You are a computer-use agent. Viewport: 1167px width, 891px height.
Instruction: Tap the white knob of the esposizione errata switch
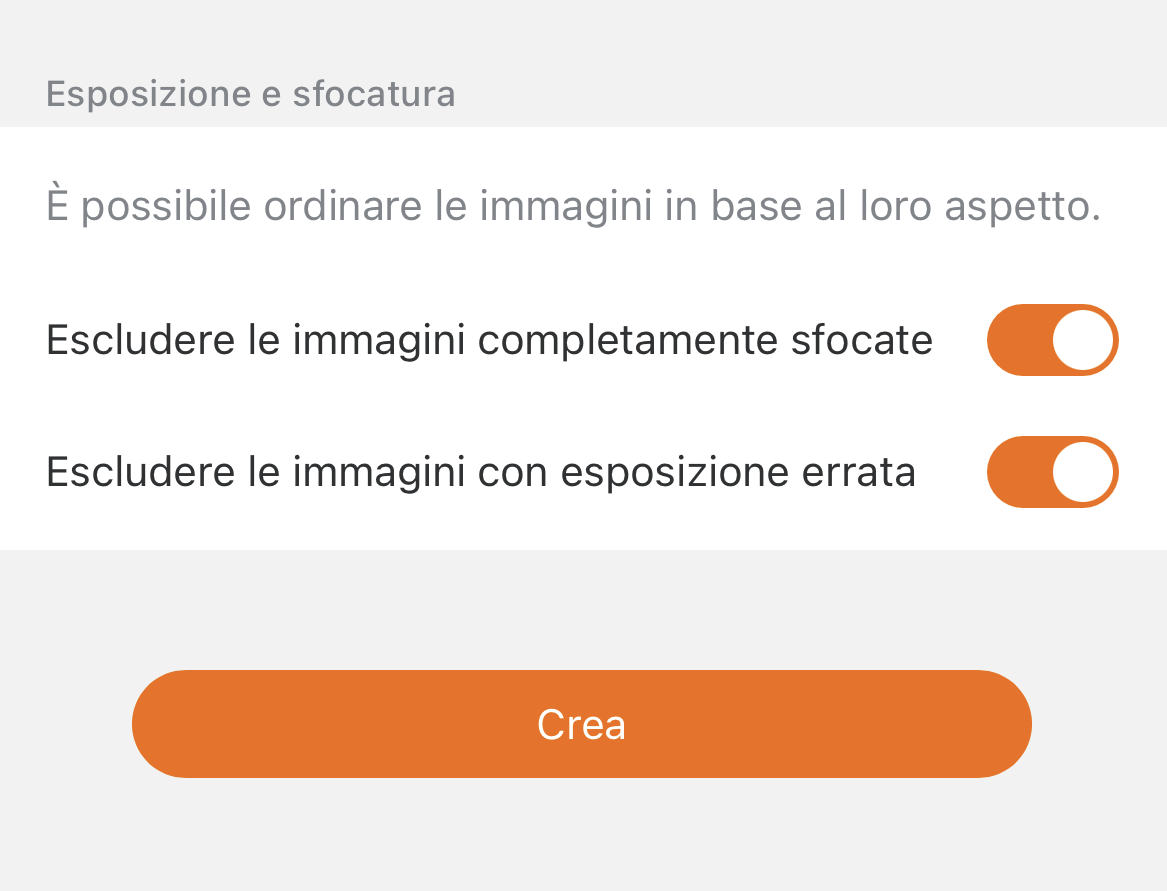point(1083,472)
